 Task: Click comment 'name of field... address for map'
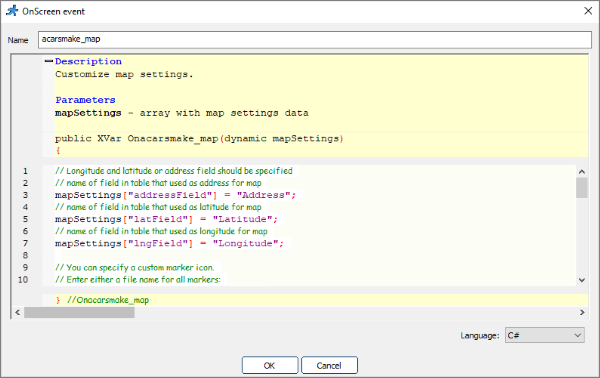(x=158, y=183)
